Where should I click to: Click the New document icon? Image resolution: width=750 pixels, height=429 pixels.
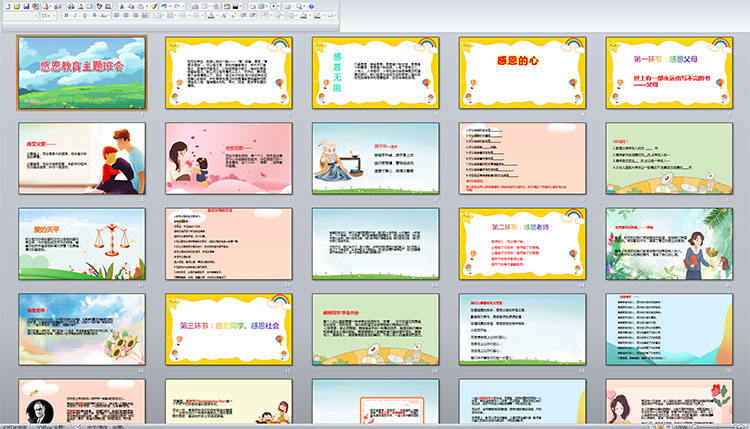pos(8,7)
